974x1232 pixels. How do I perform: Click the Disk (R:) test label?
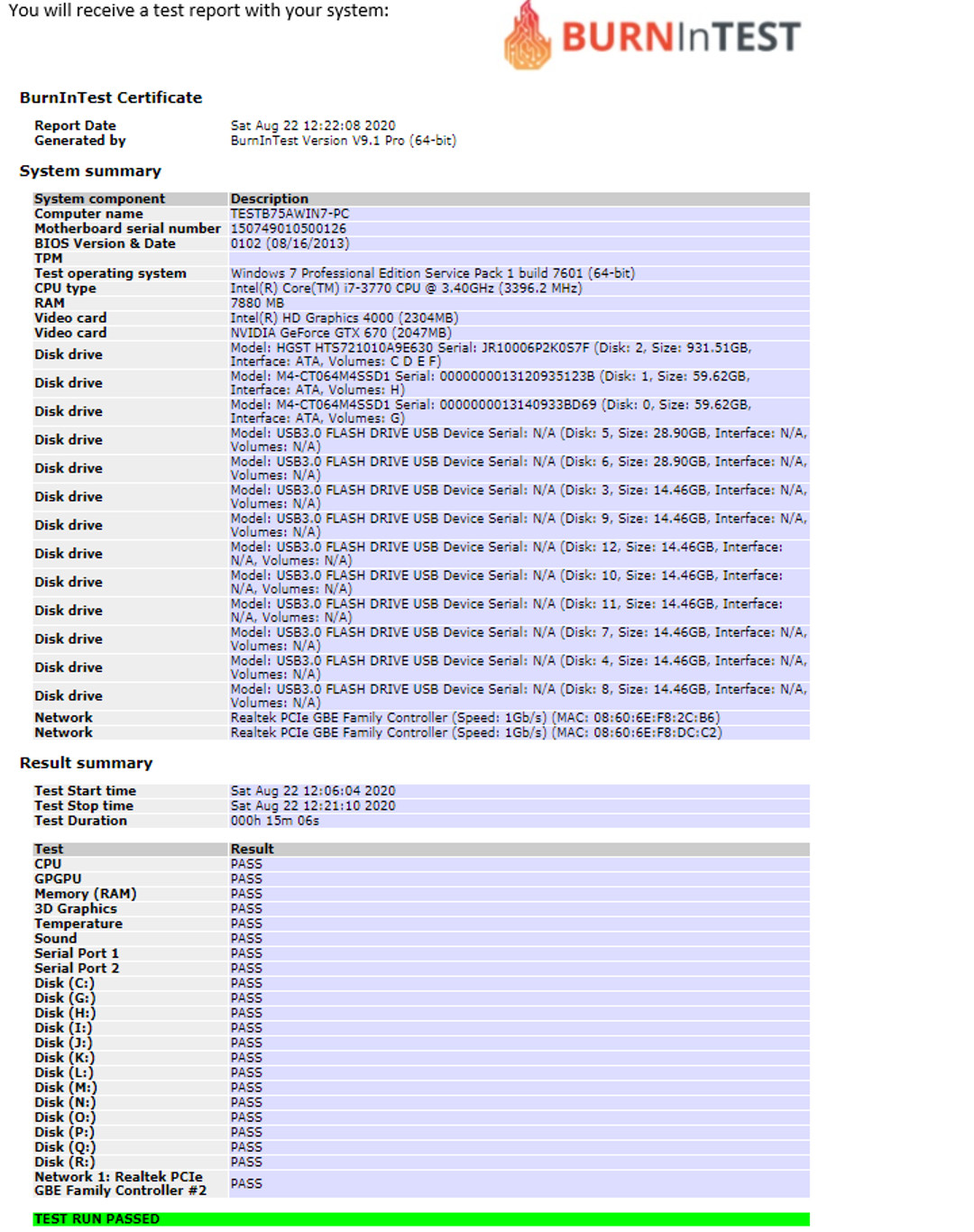pos(65,1162)
